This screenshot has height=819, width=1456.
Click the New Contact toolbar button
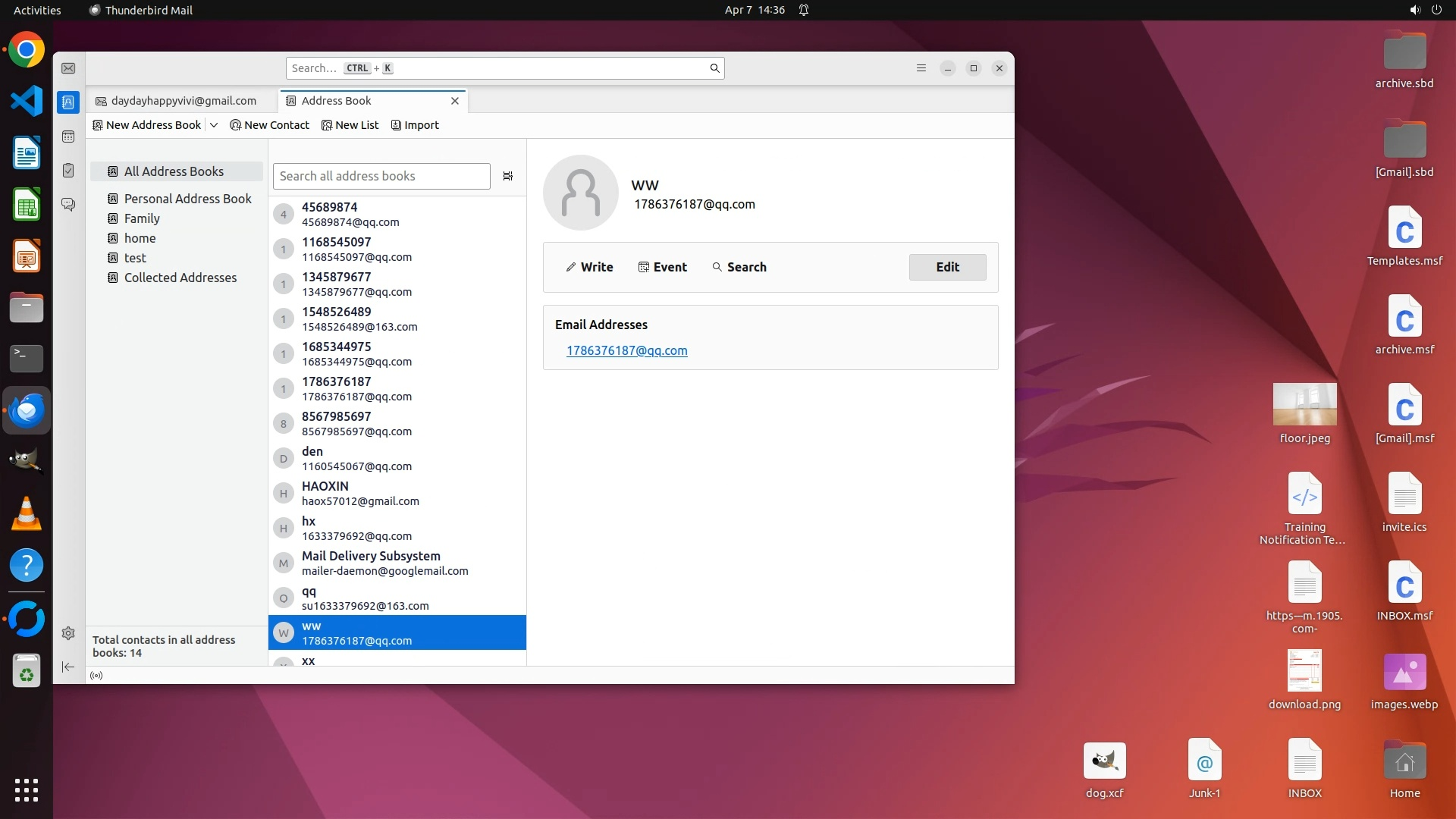point(269,125)
